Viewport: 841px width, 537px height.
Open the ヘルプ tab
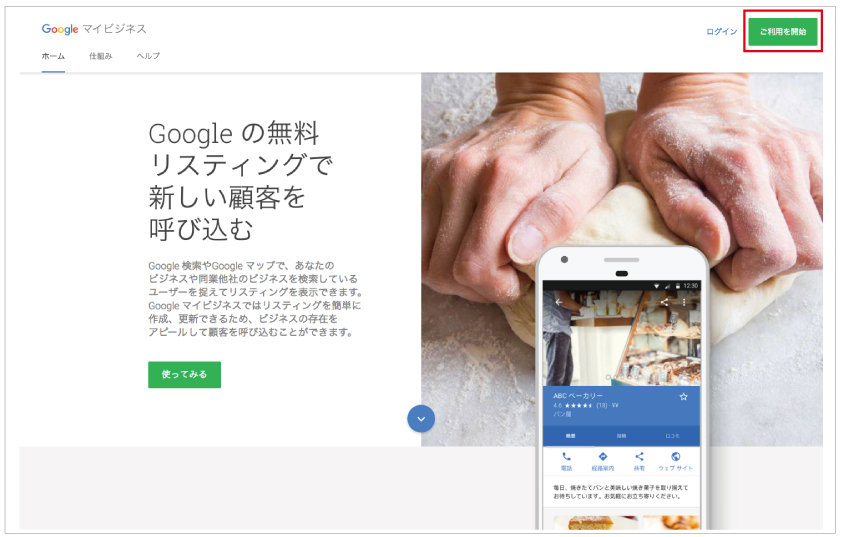pos(148,56)
